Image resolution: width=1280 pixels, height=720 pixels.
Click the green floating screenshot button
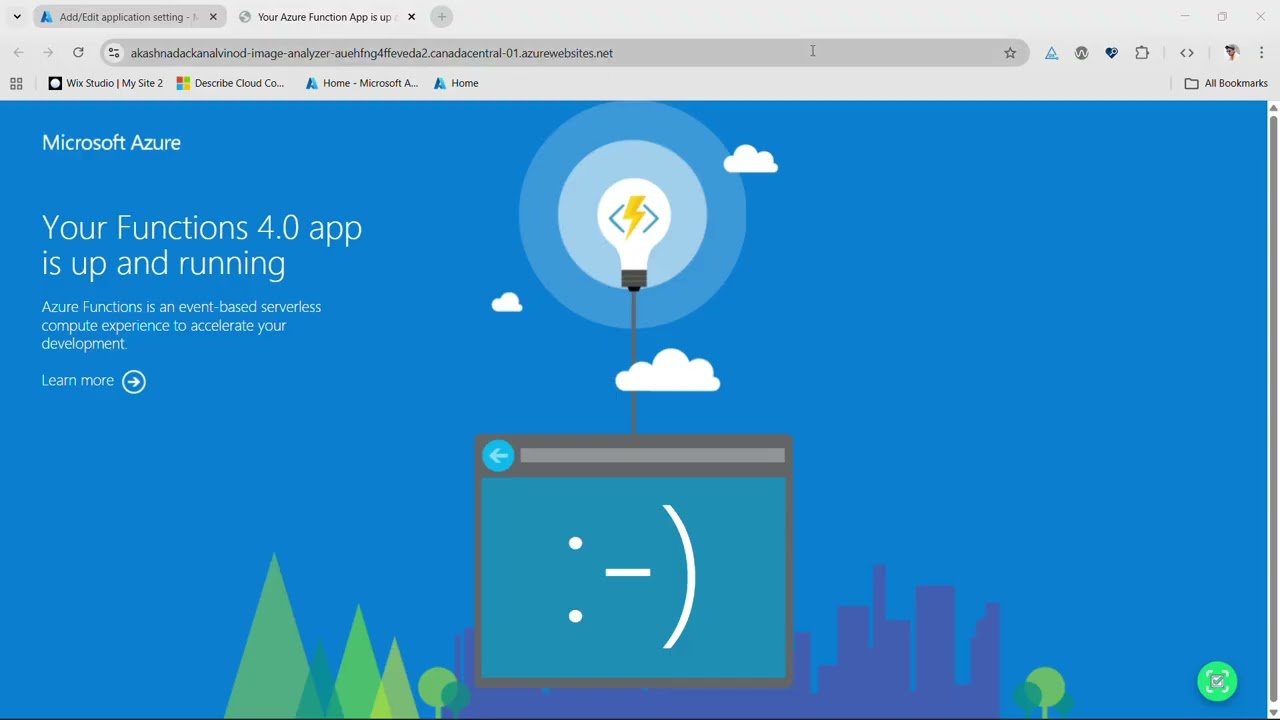(1217, 682)
